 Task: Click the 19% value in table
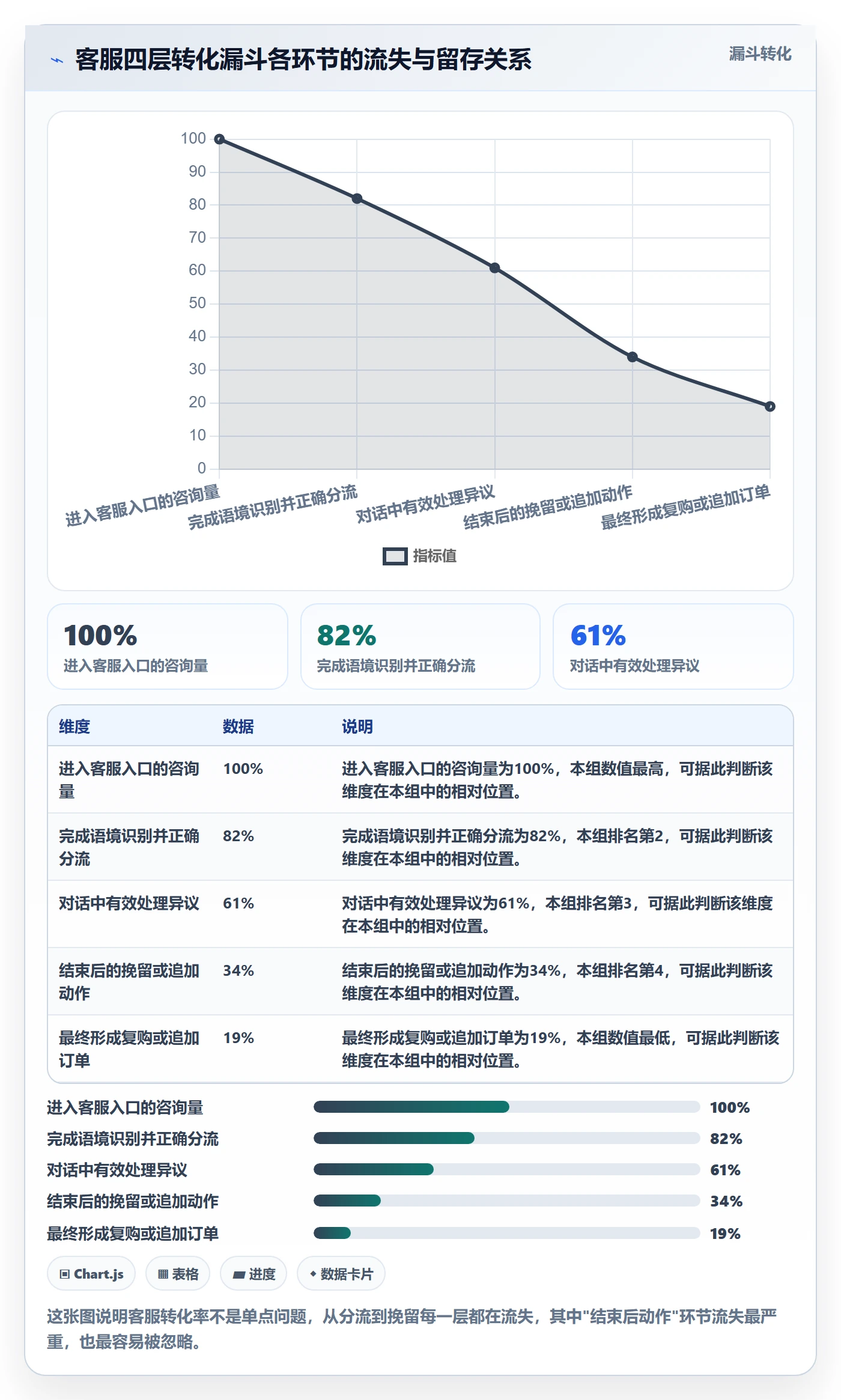pos(238,1038)
